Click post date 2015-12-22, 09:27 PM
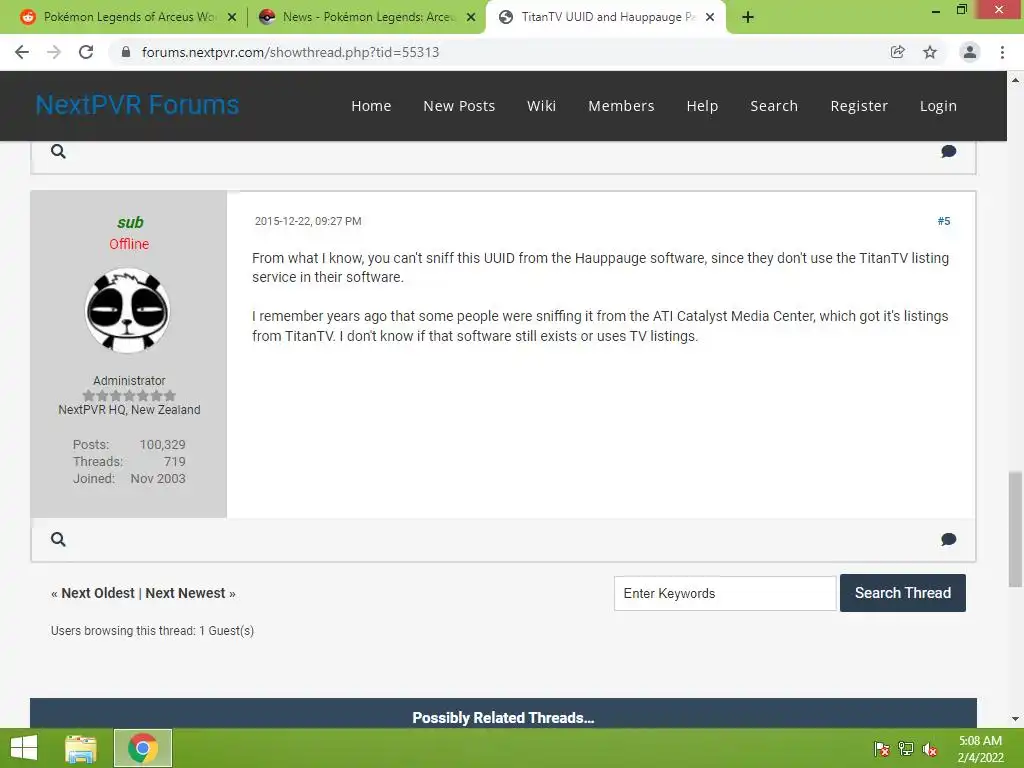 [x=308, y=221]
